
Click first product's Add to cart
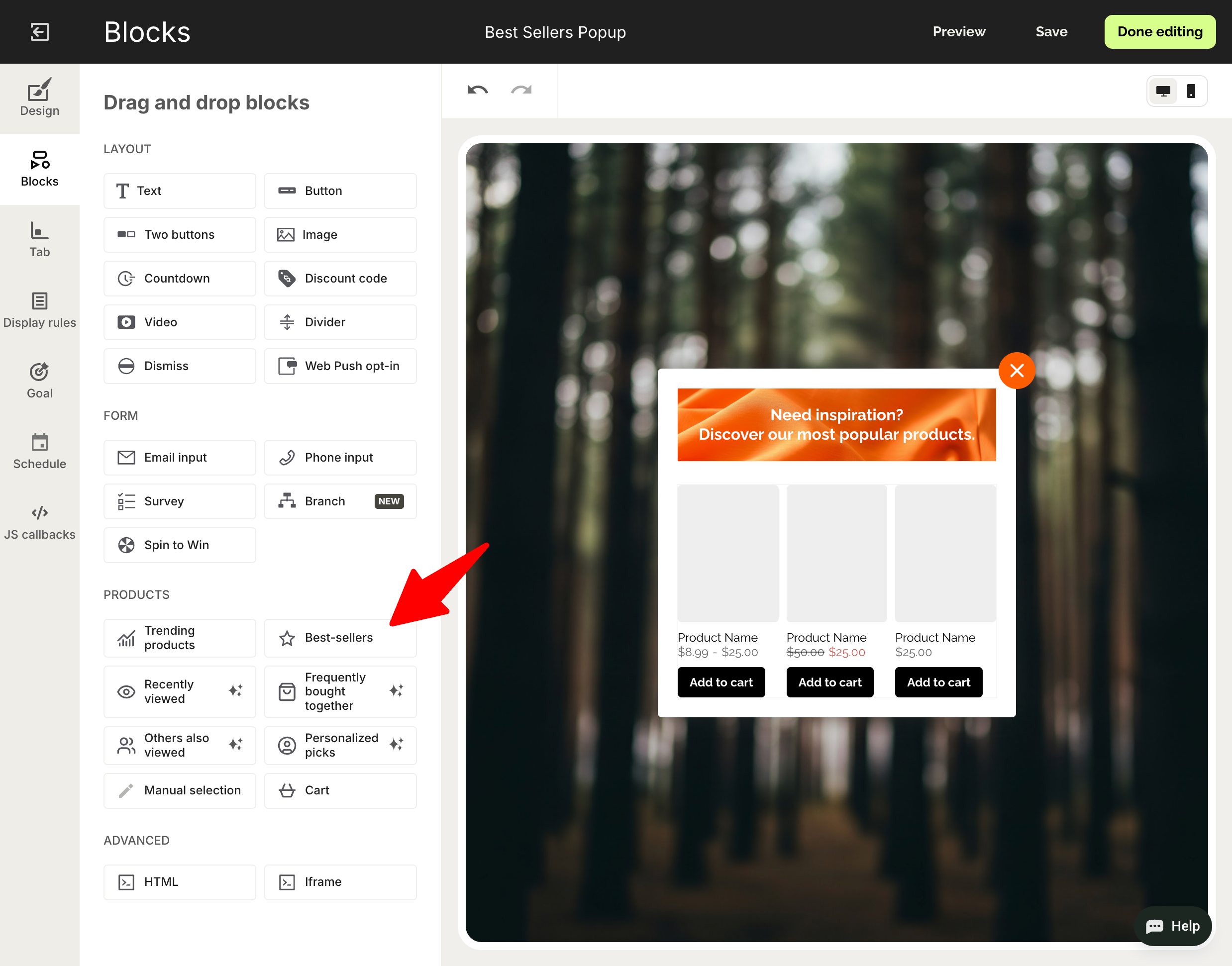pos(720,682)
